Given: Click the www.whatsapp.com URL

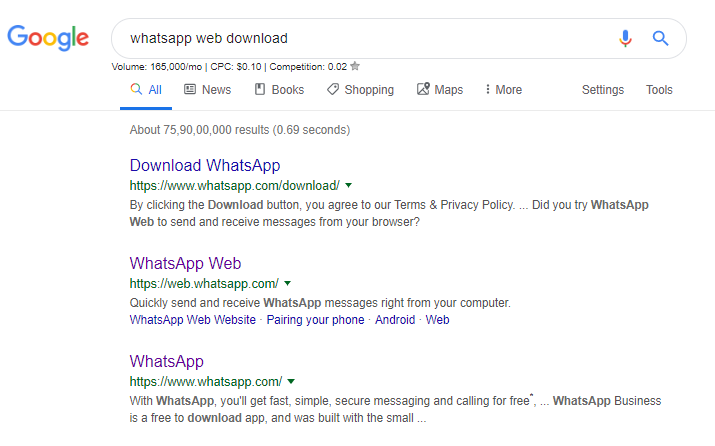Looking at the screenshot, I should (206, 382).
